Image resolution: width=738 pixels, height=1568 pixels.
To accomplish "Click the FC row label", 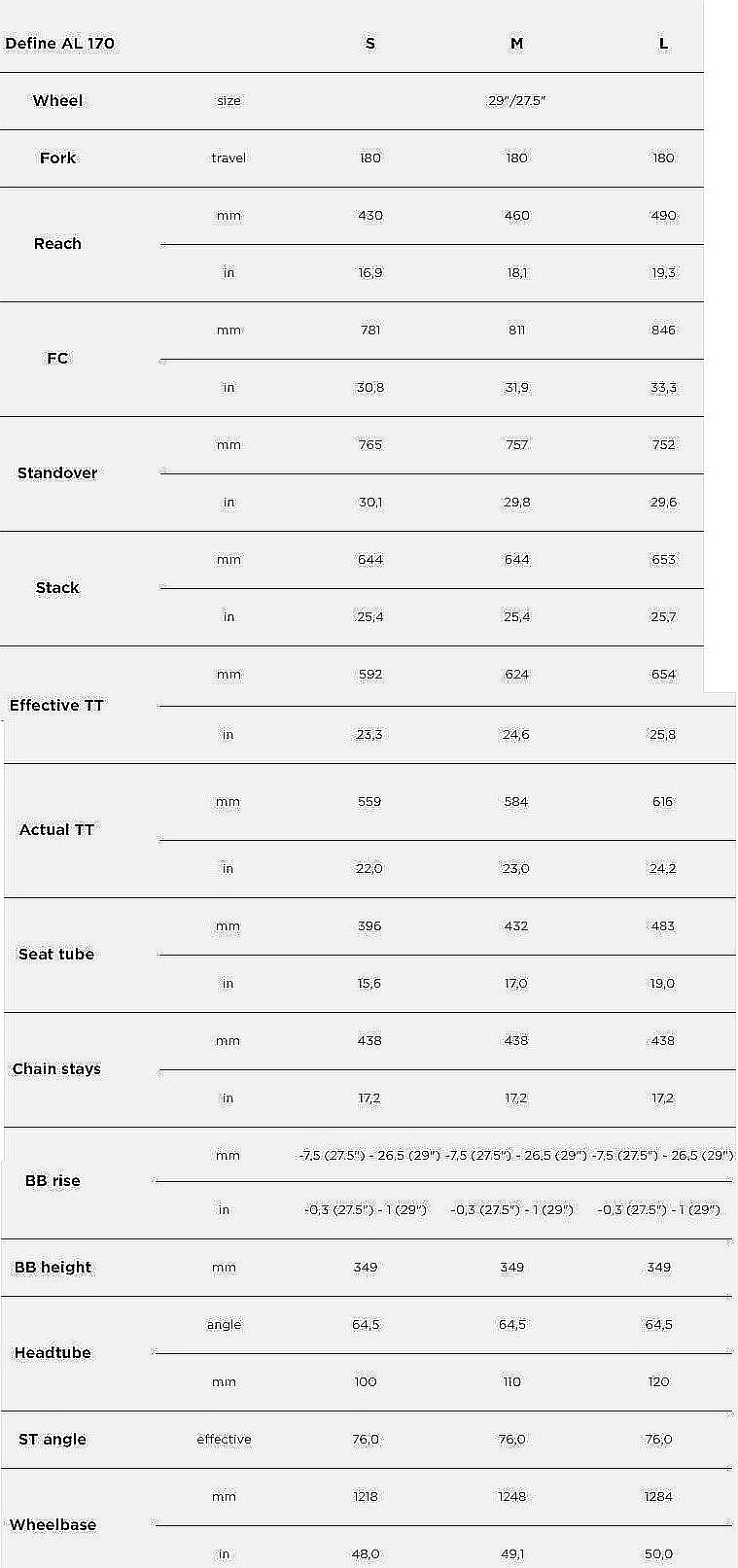I will tap(58, 359).
